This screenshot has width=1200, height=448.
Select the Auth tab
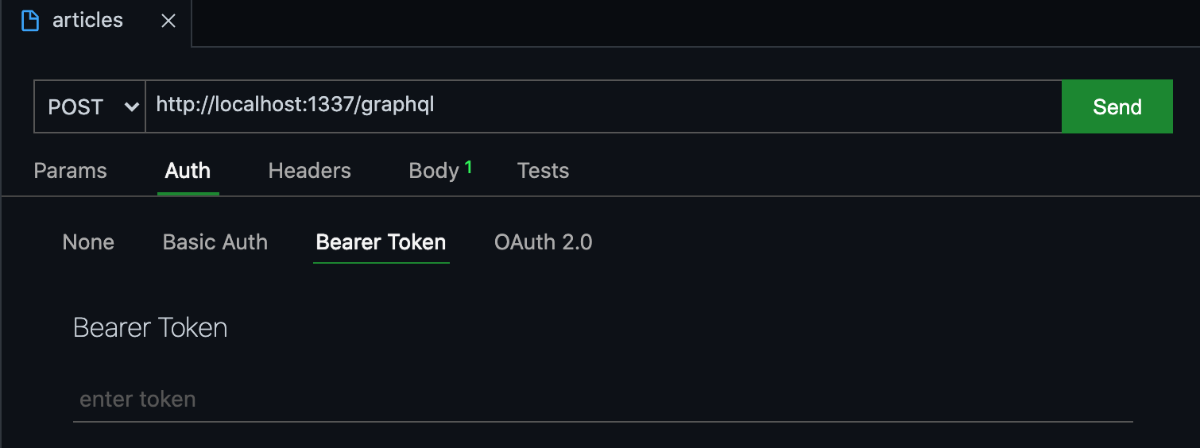(188, 171)
